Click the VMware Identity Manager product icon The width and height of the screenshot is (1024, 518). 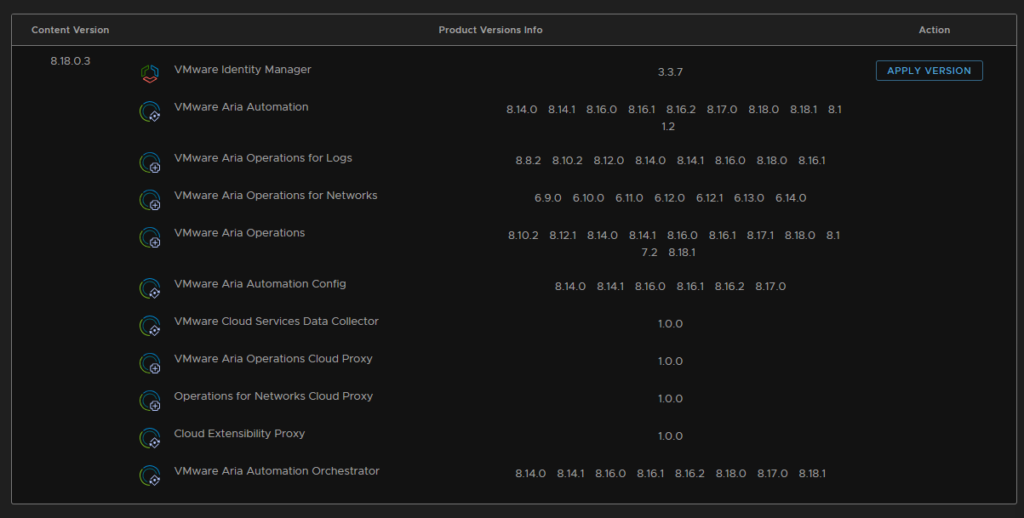coord(150,73)
